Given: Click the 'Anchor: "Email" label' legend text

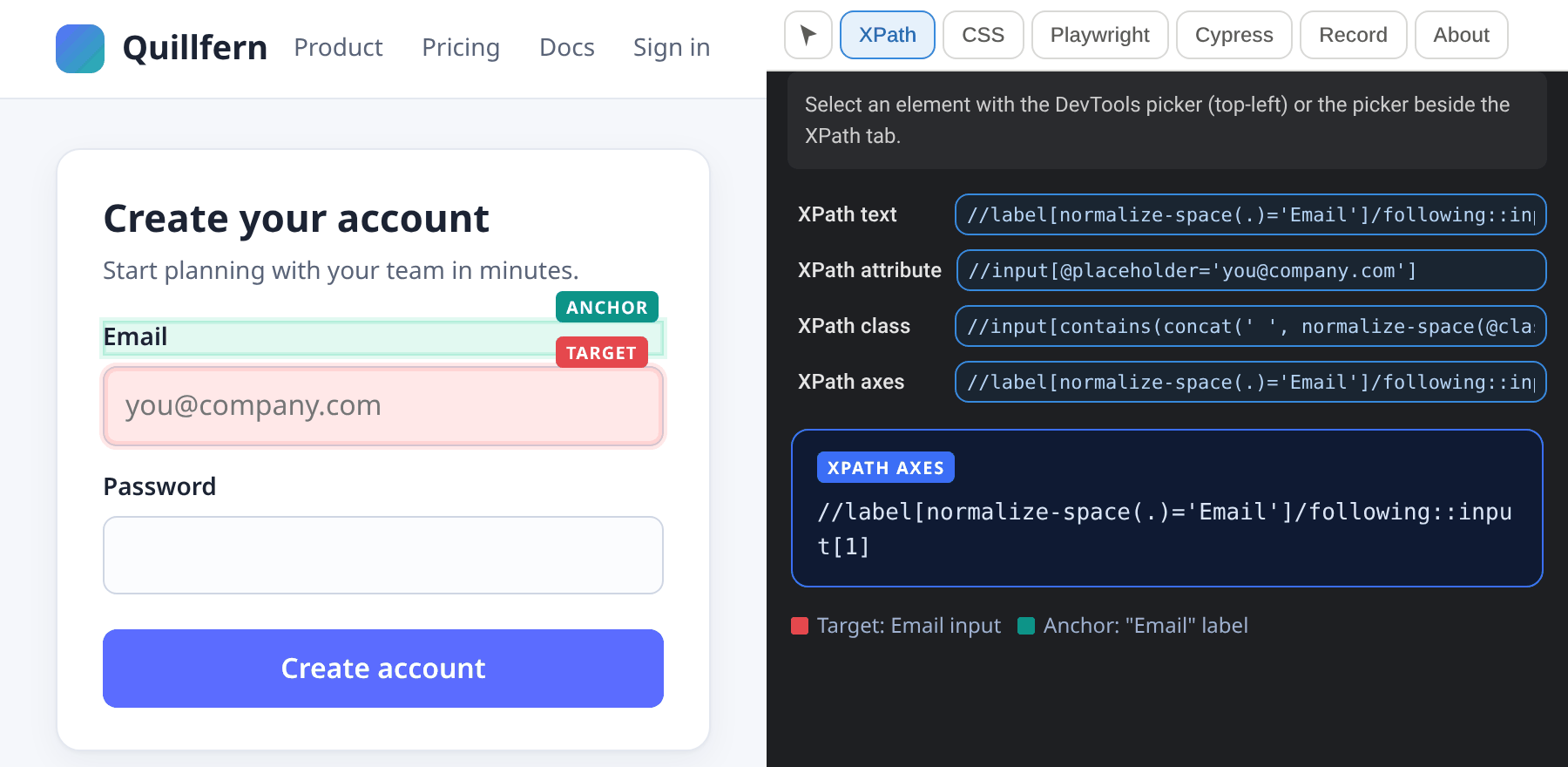Looking at the screenshot, I should [1146, 626].
